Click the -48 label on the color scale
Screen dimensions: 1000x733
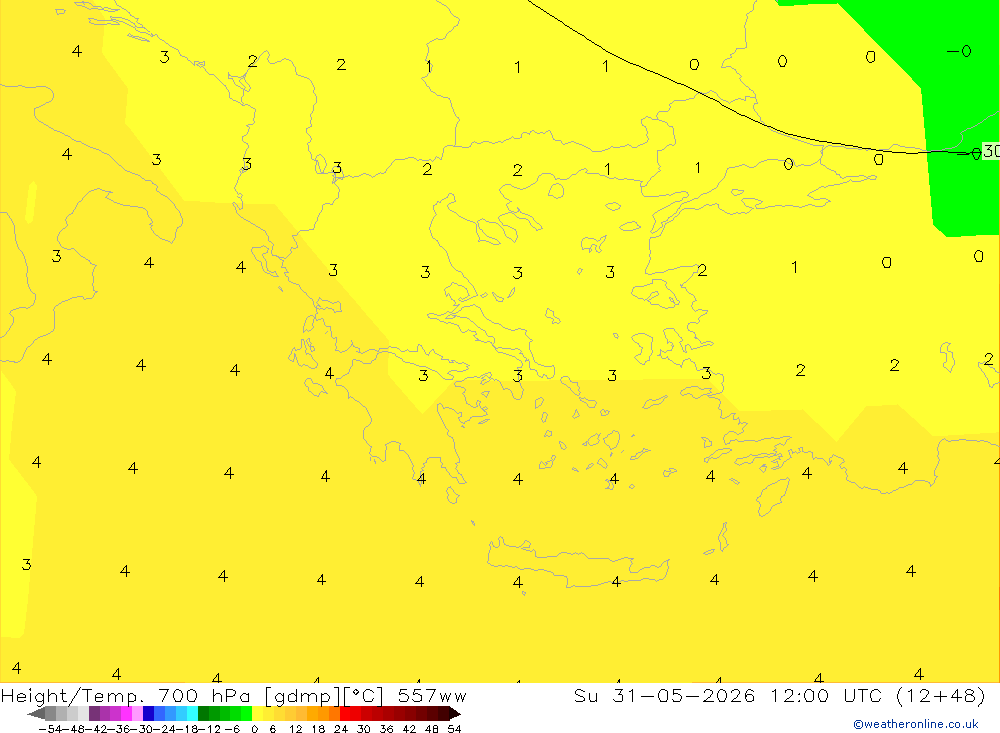click(x=73, y=729)
